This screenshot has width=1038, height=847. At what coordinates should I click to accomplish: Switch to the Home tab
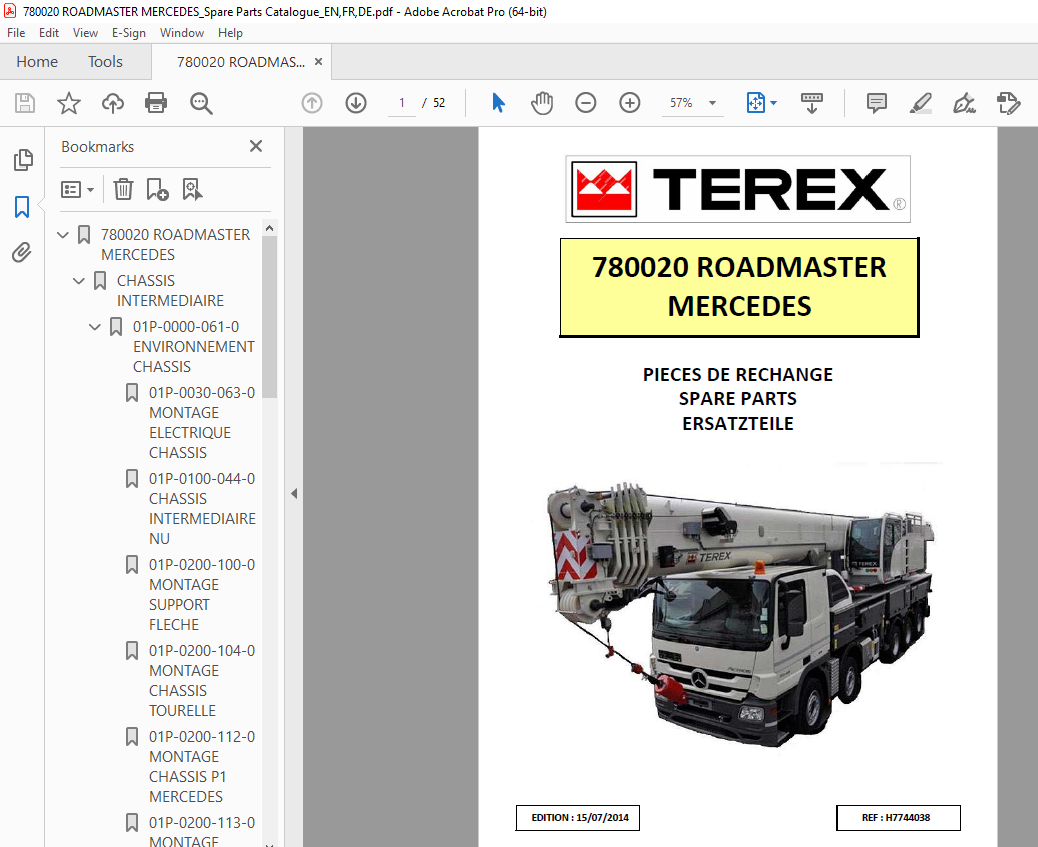37,62
